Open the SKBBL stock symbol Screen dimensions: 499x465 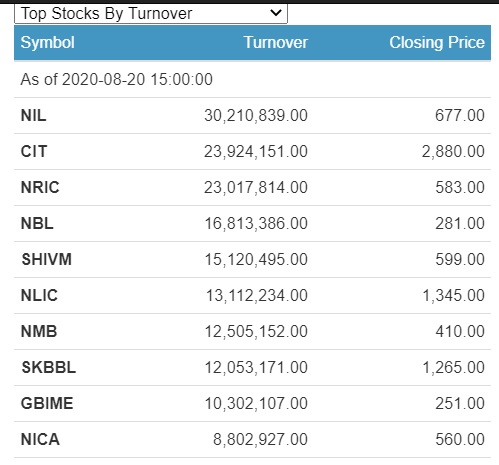[x=49, y=368]
